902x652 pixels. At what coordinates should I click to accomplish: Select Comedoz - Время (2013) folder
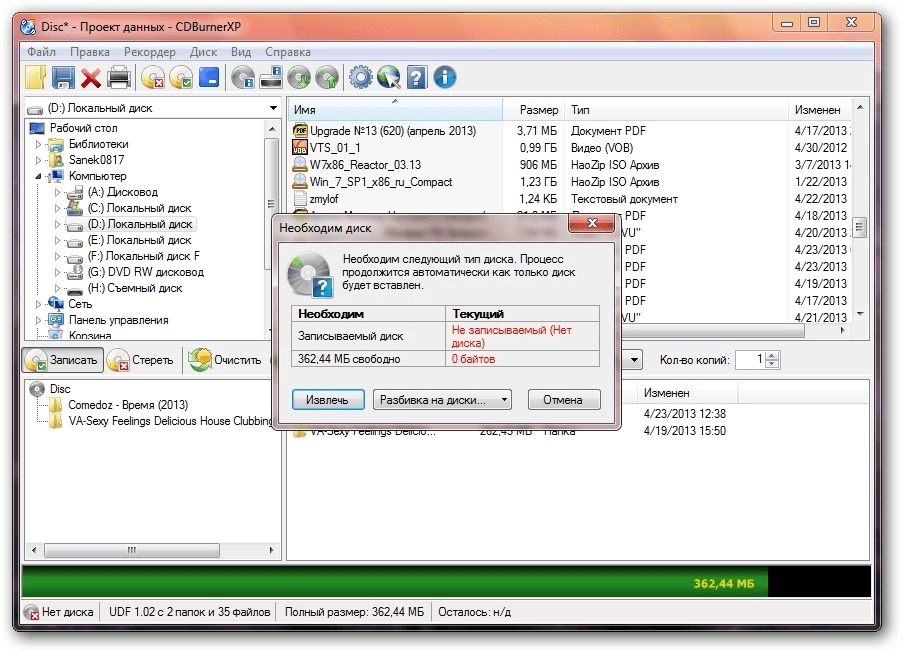click(128, 405)
